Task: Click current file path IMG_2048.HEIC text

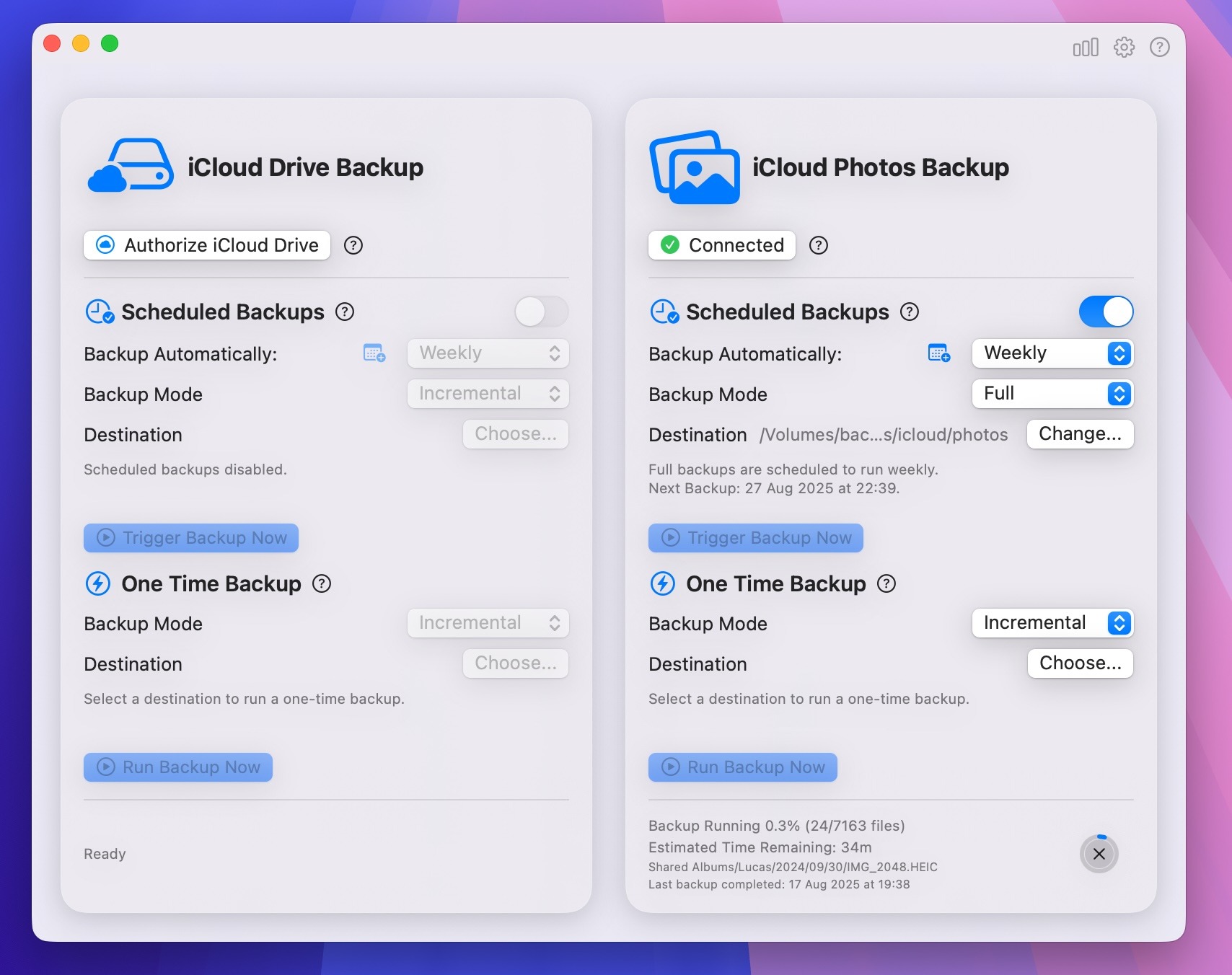Action: tap(793, 867)
